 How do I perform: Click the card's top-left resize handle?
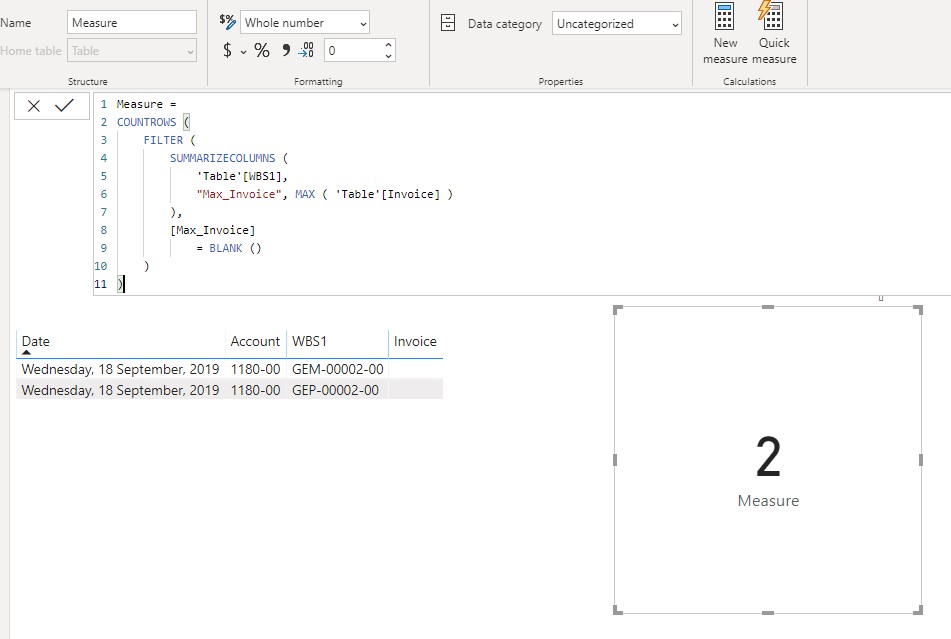tap(617, 309)
